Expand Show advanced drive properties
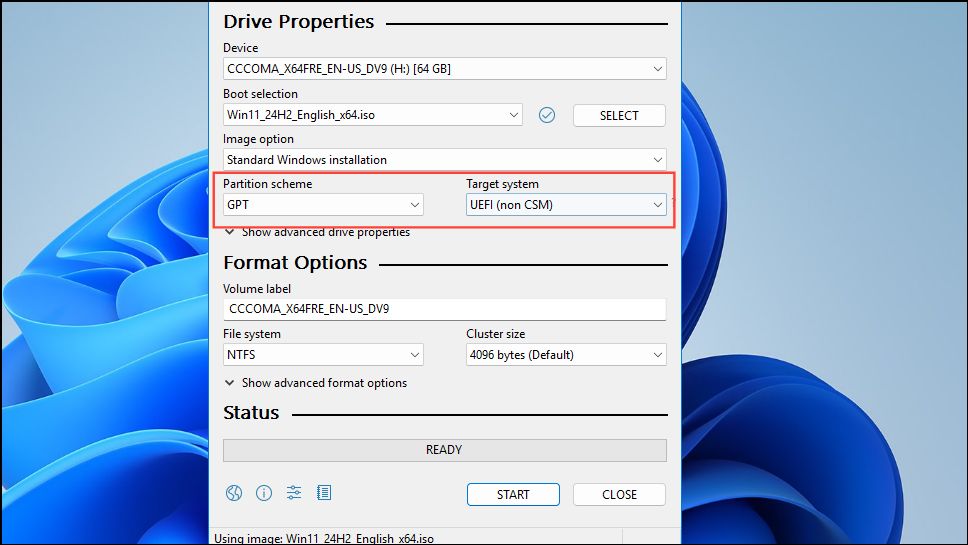This screenshot has width=968, height=545. [317, 233]
